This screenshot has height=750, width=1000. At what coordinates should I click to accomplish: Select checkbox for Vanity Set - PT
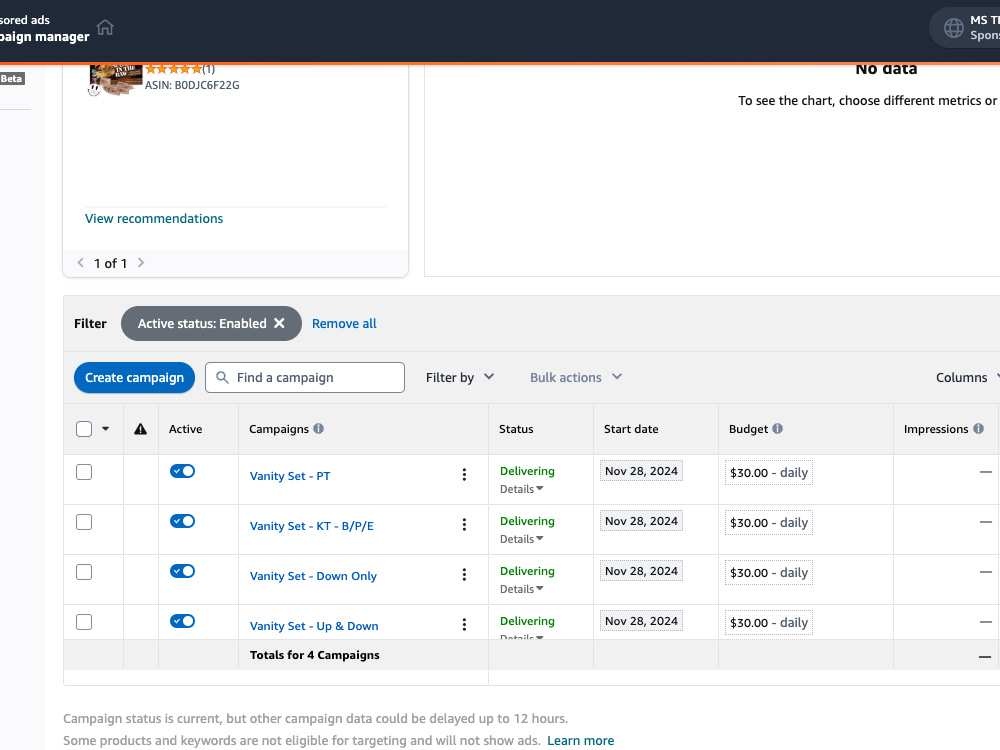(x=84, y=472)
